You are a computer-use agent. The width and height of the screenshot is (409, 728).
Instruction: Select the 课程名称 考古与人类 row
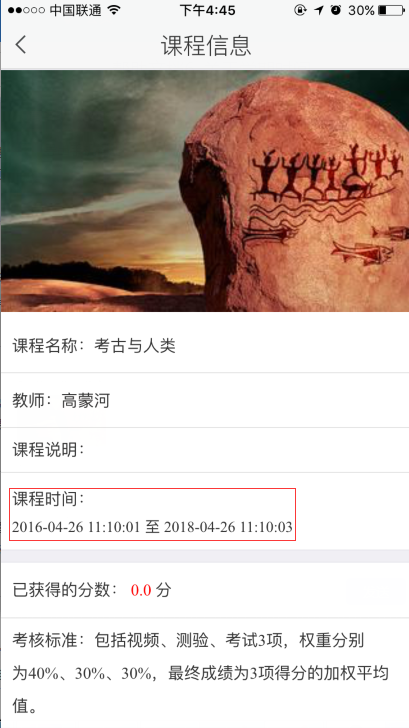205,346
